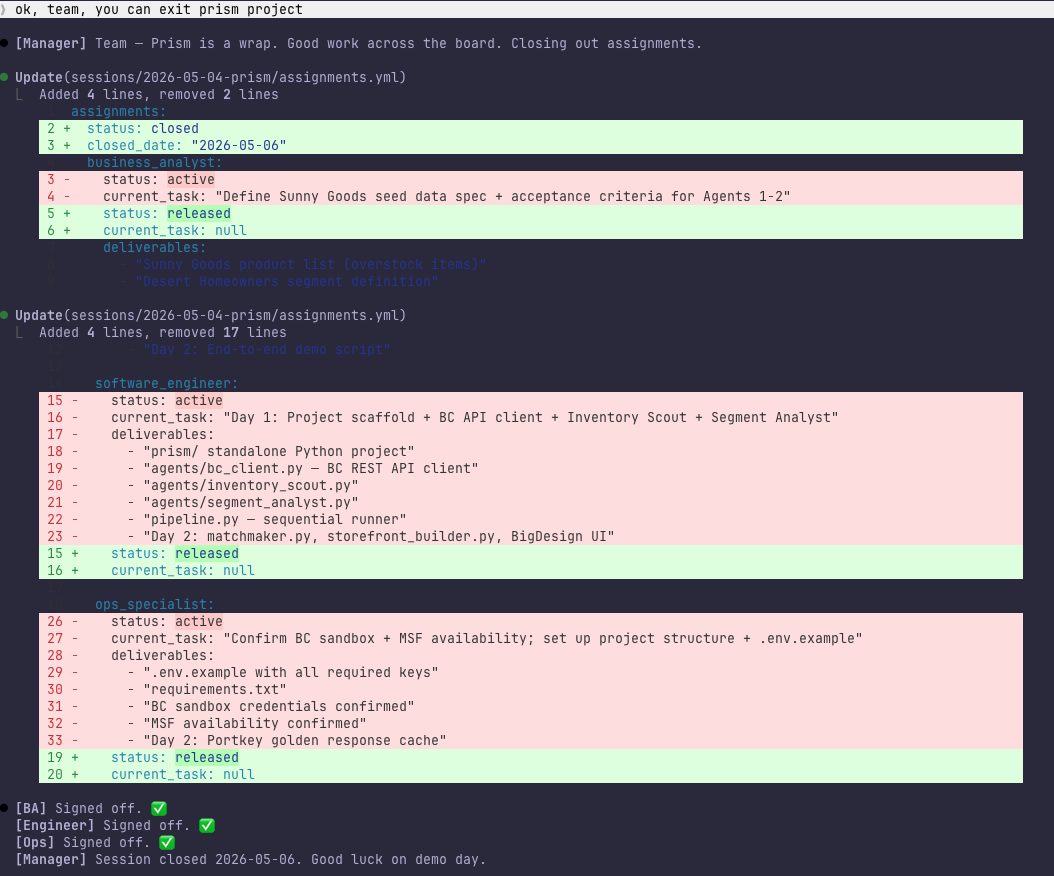Click added line 20 'current_task: null'
The height and width of the screenshot is (876, 1054).
[531, 774]
